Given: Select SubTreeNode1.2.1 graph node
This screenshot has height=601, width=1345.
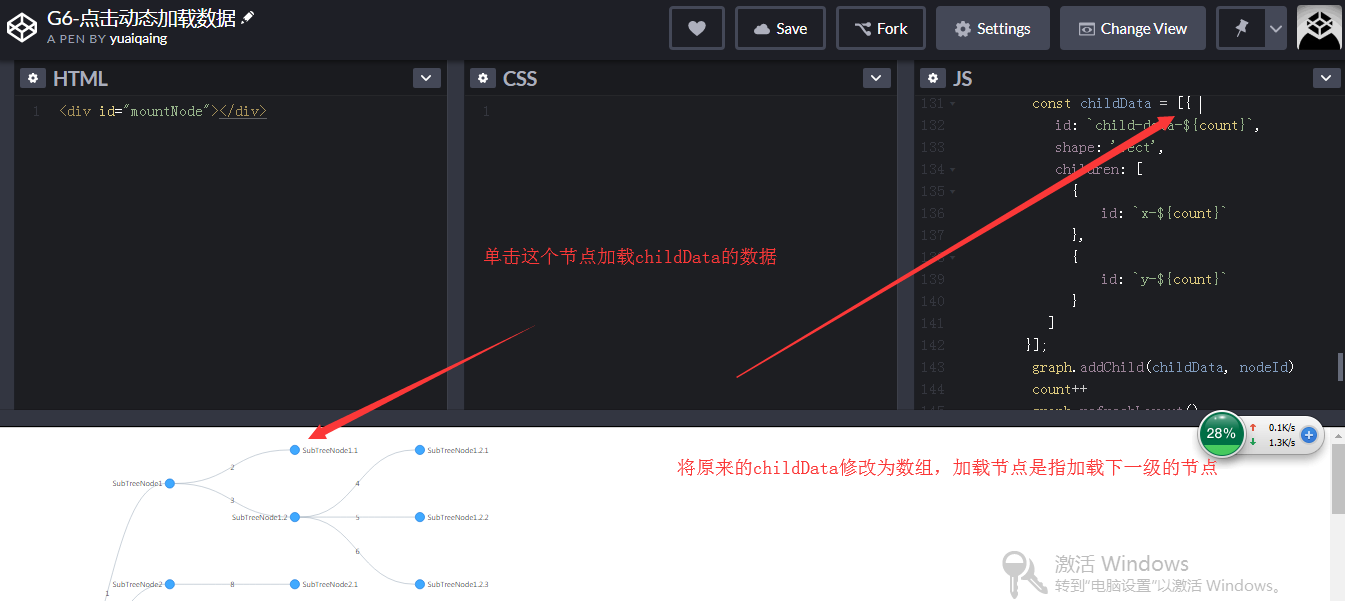Looking at the screenshot, I should tap(420, 450).
